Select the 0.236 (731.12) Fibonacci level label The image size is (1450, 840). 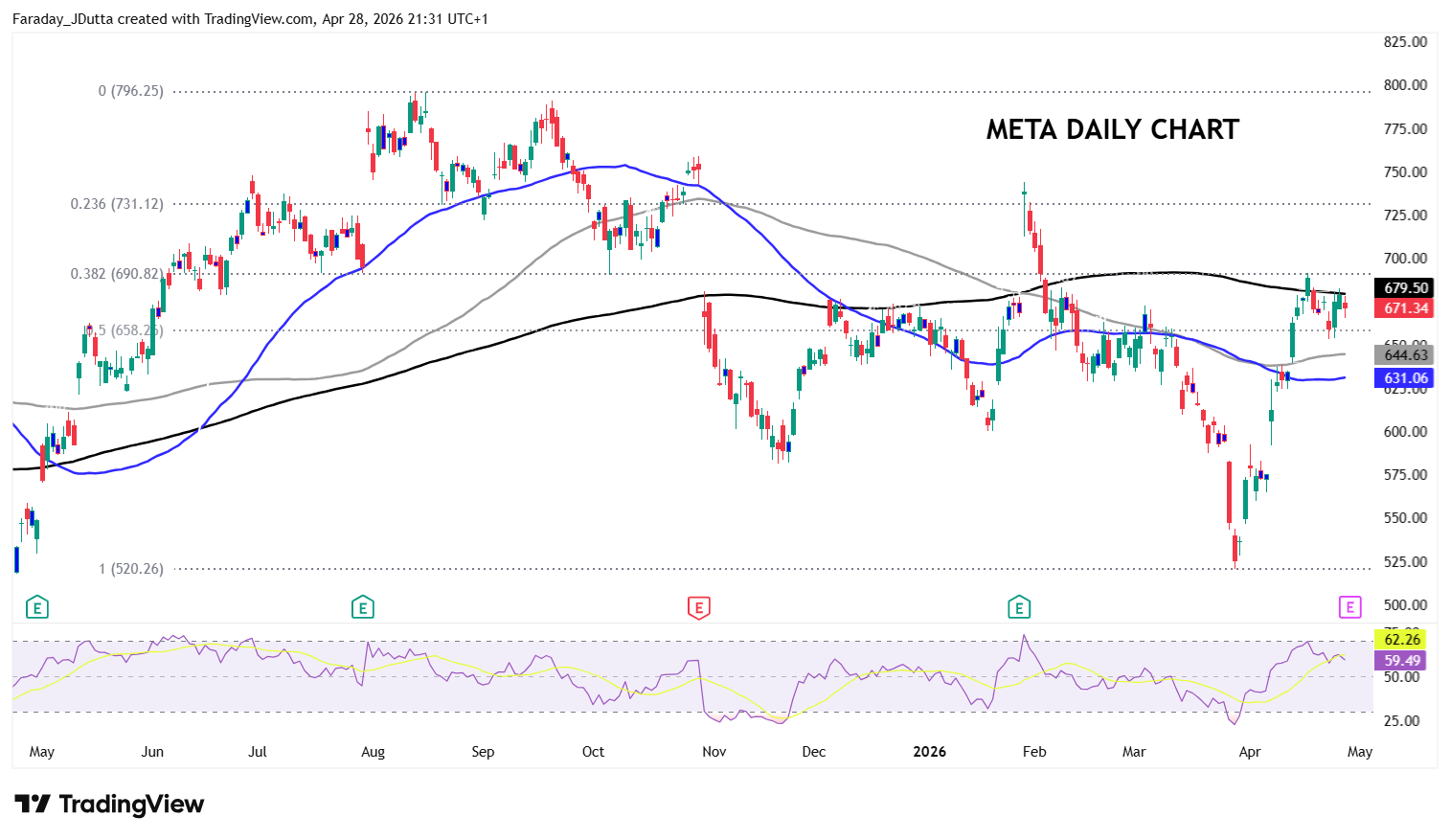117,204
